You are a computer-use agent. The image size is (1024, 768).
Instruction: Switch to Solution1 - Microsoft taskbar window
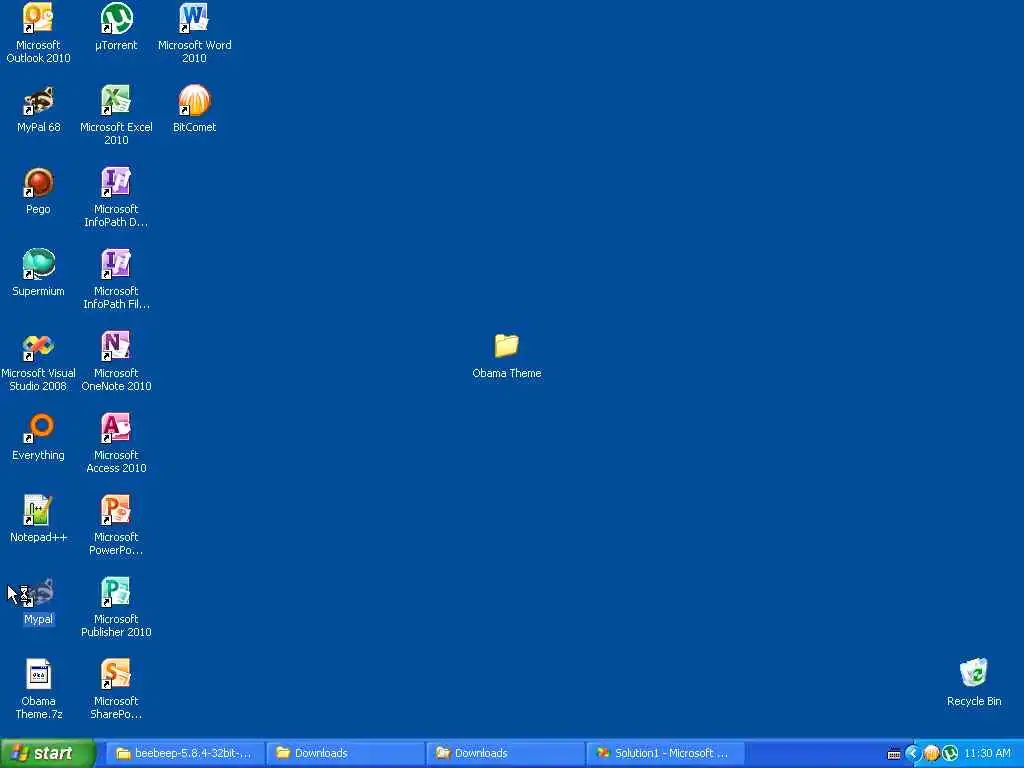(x=666, y=754)
